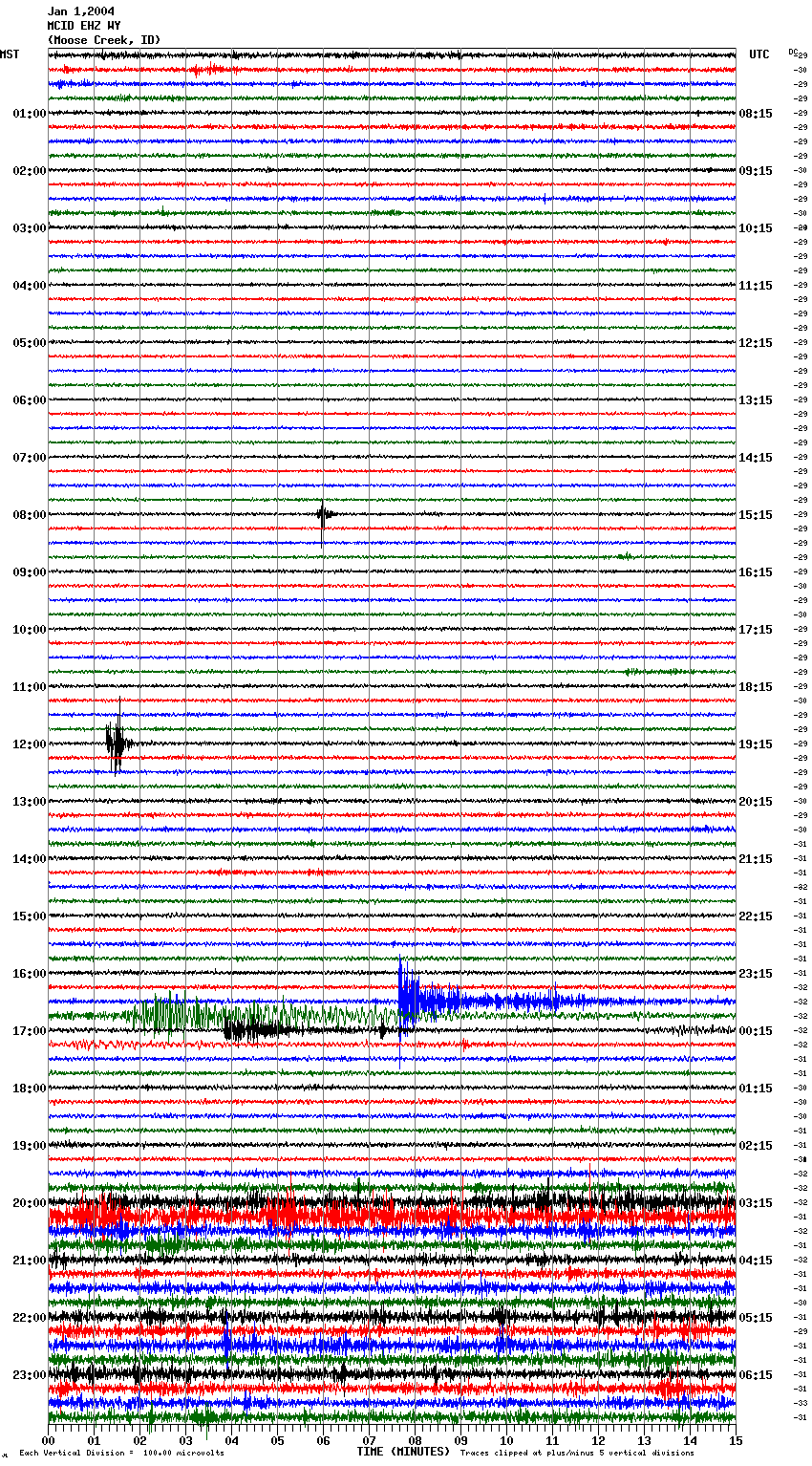Viewport: 812px width, 1466px height.
Task: Click the 'MST' column header
Action: [x=10, y=54]
